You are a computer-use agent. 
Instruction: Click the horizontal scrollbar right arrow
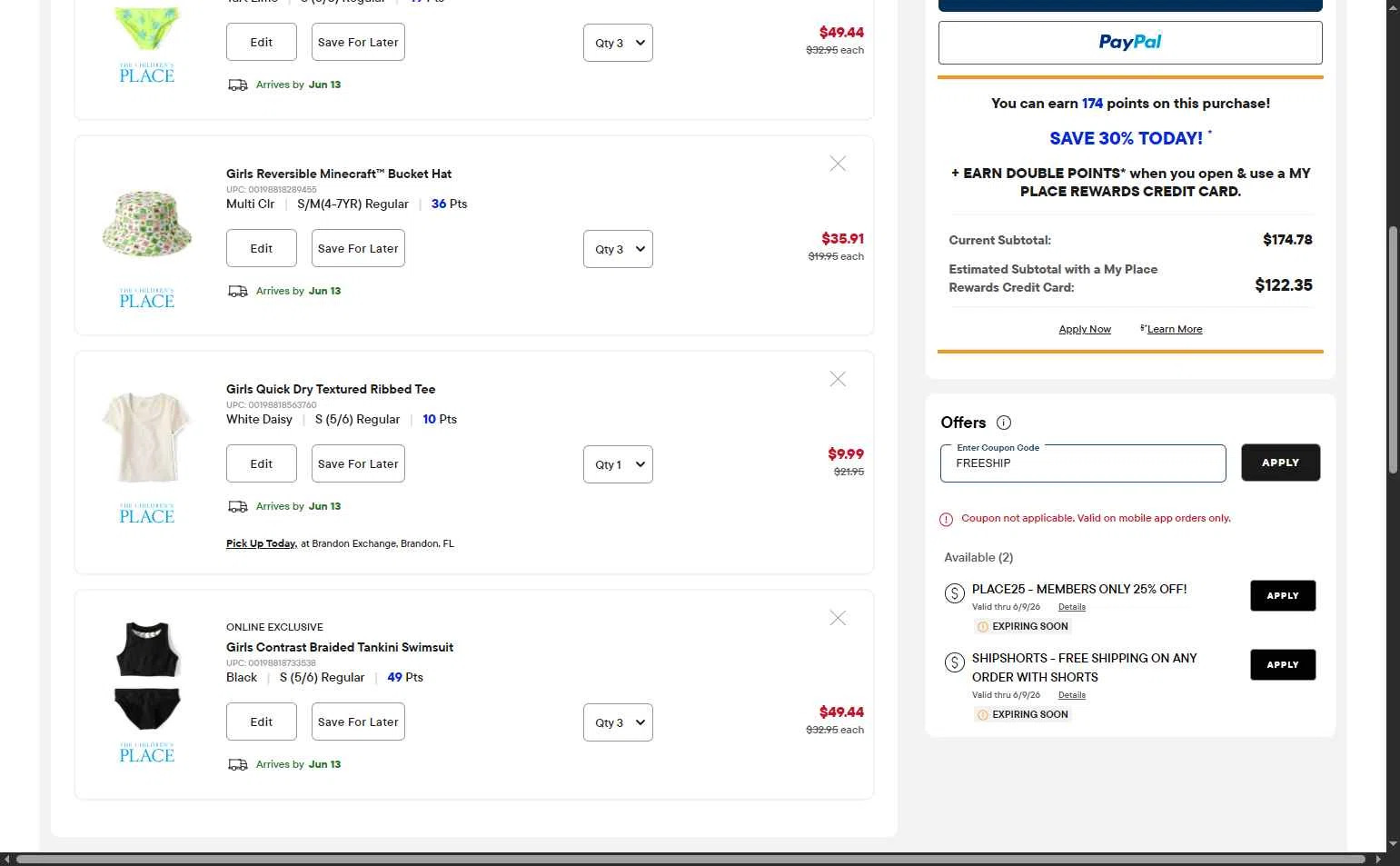coord(1378,859)
